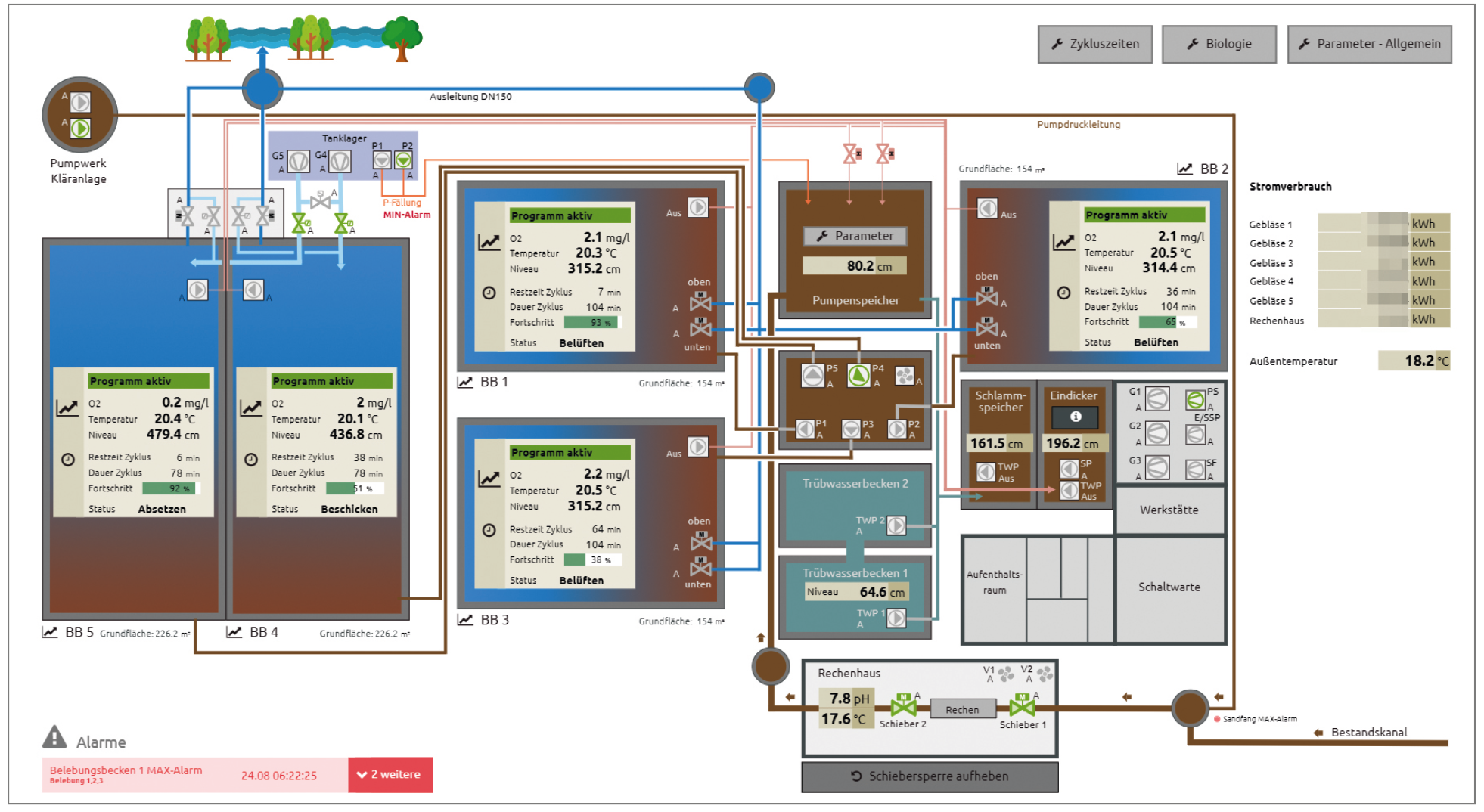Click Schiebersperre aufheben button
1484x812 pixels.
point(930,776)
